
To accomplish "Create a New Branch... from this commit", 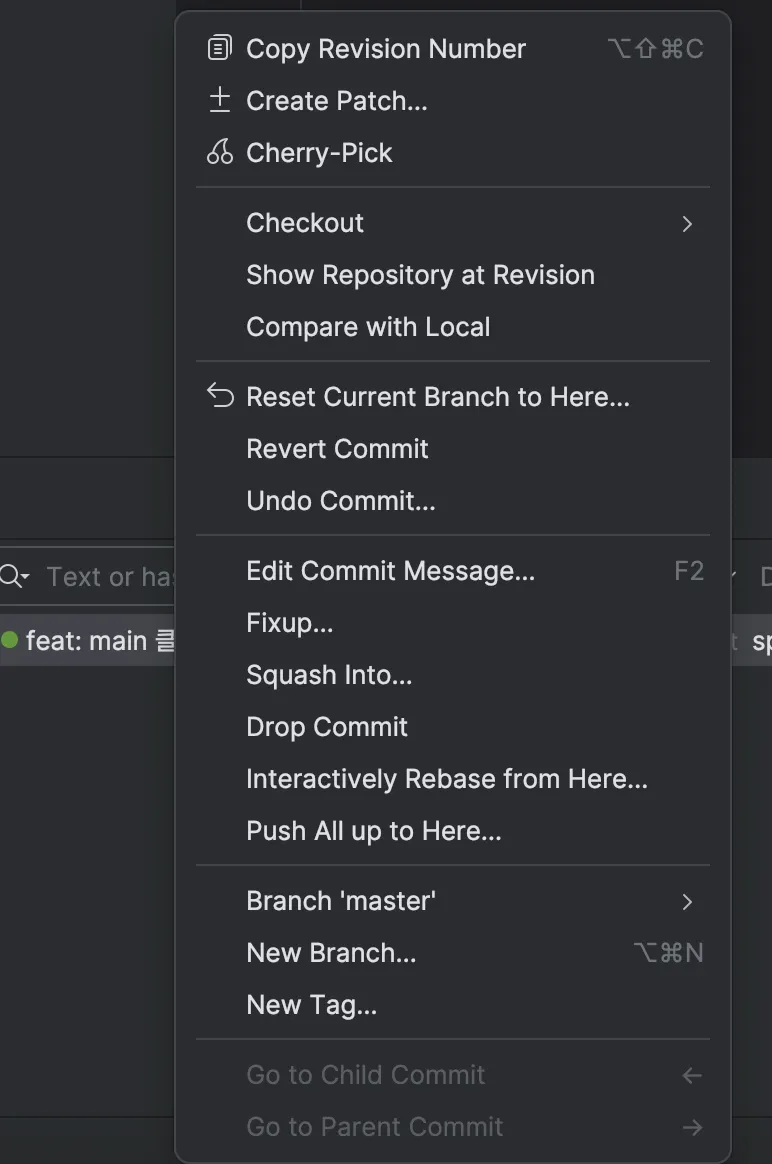I will tap(331, 953).
